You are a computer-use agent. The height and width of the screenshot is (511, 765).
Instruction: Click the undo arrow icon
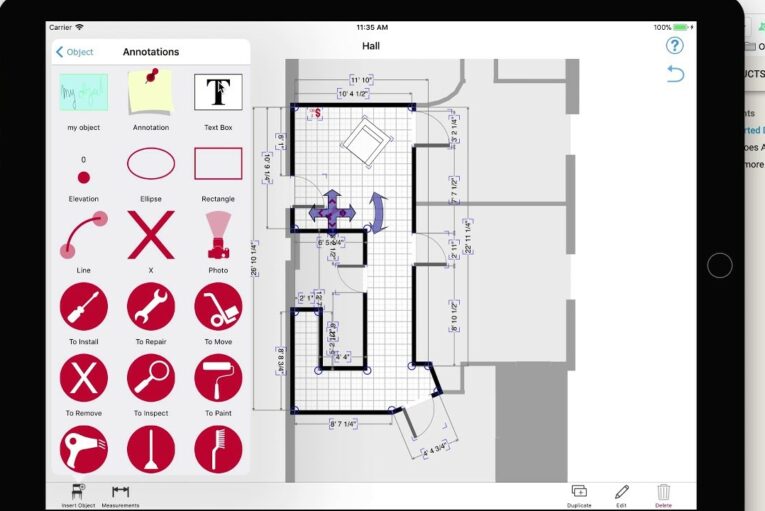[x=675, y=74]
